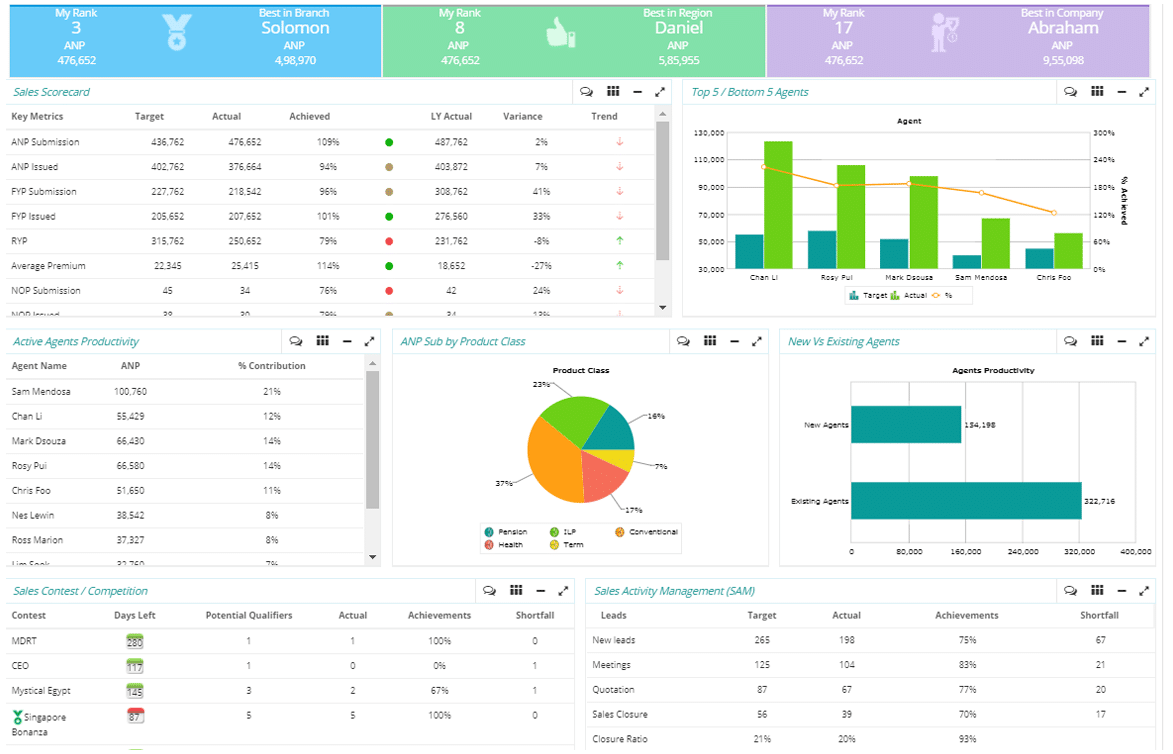Select Sam Mendosa in agents productivity list

coord(41,392)
